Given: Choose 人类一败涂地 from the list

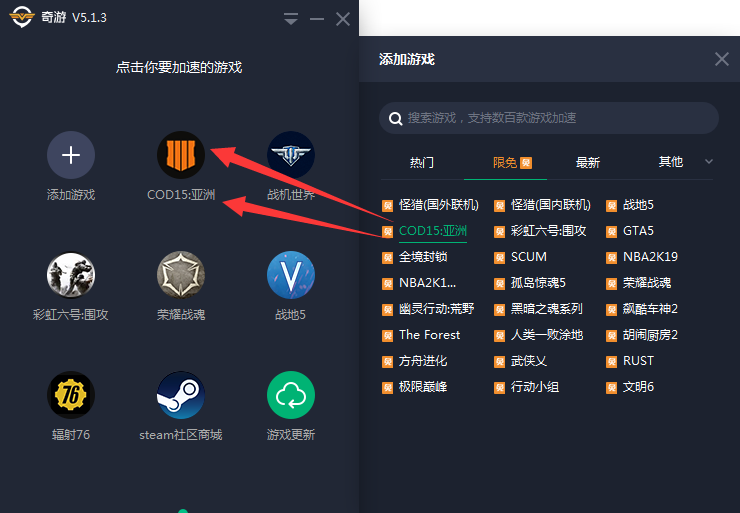Looking at the screenshot, I should tap(547, 335).
